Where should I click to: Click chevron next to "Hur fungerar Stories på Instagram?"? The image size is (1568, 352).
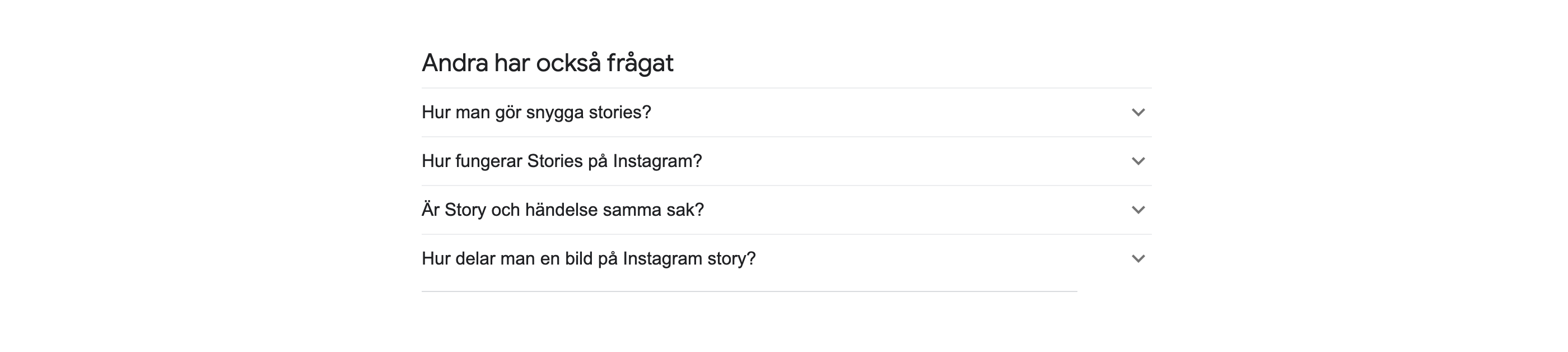click(1138, 161)
